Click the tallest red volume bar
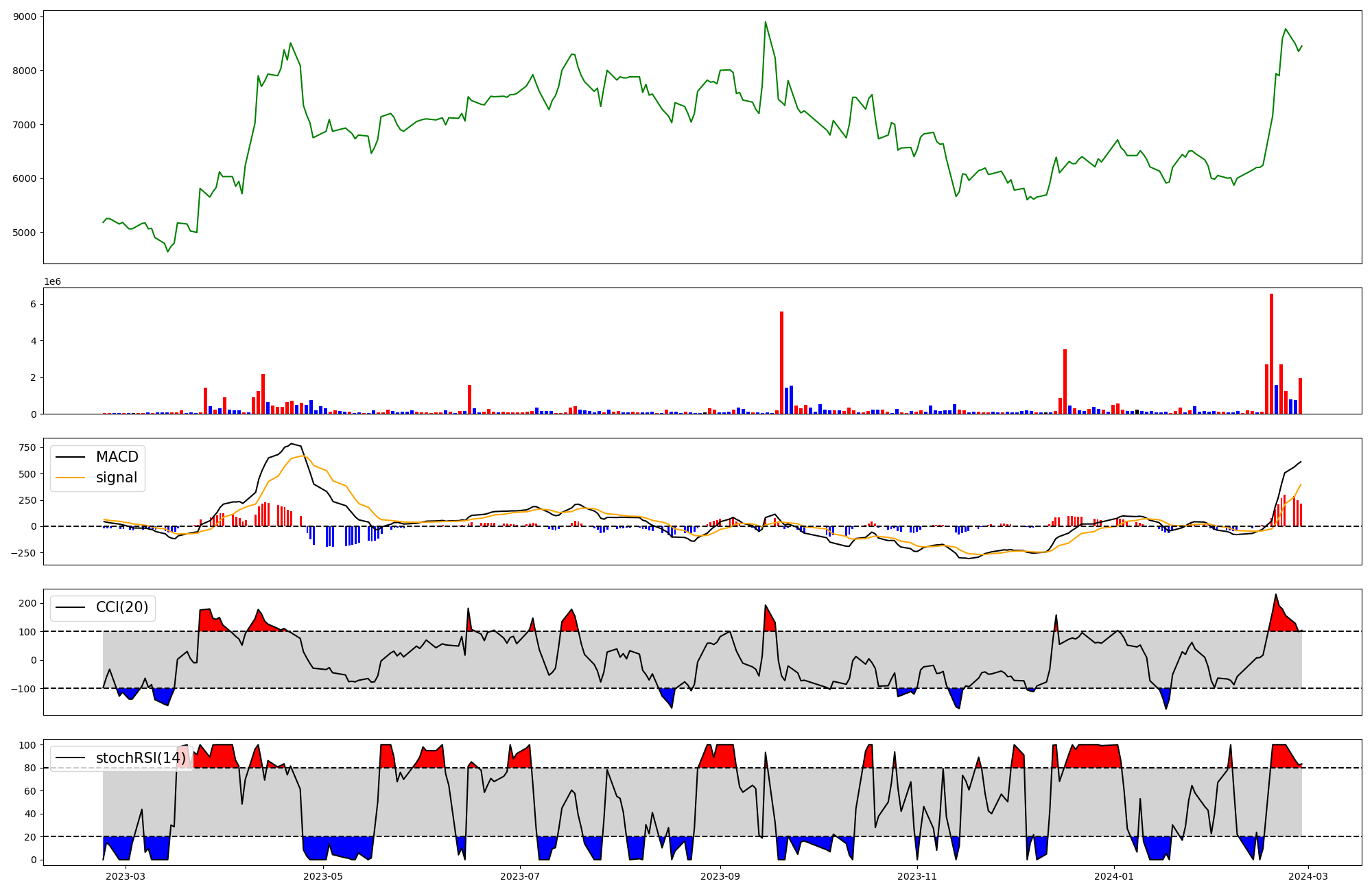Viewport: 1372px width, 892px height. pos(1271,353)
